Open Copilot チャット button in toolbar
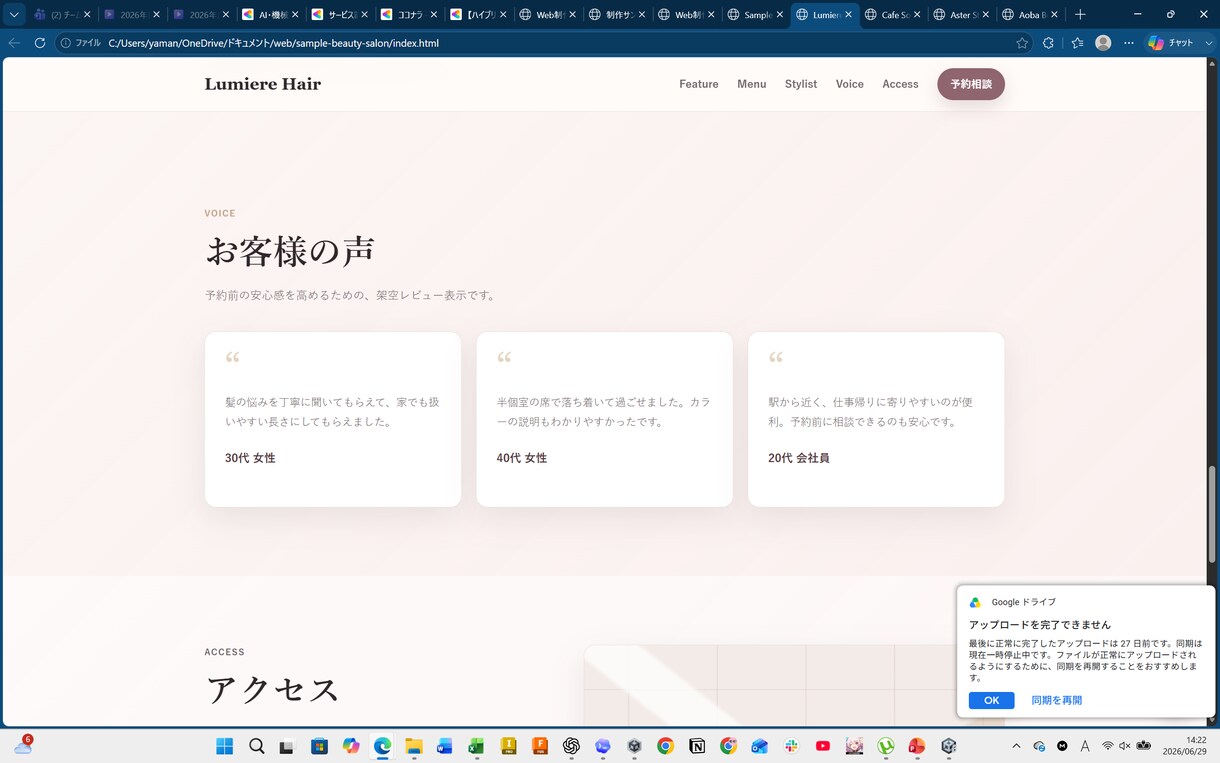 [1172, 43]
